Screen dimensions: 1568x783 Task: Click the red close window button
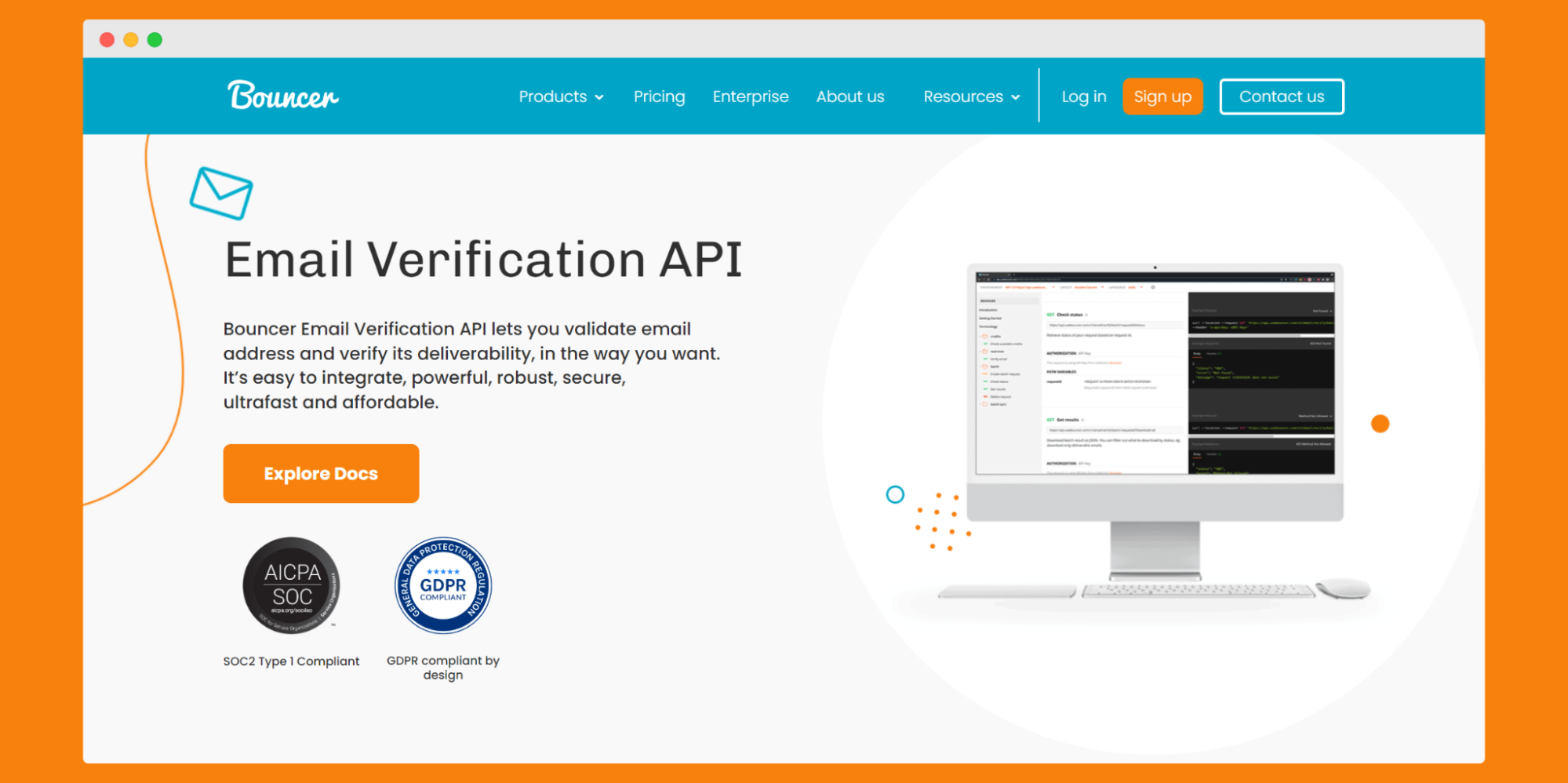tap(107, 39)
